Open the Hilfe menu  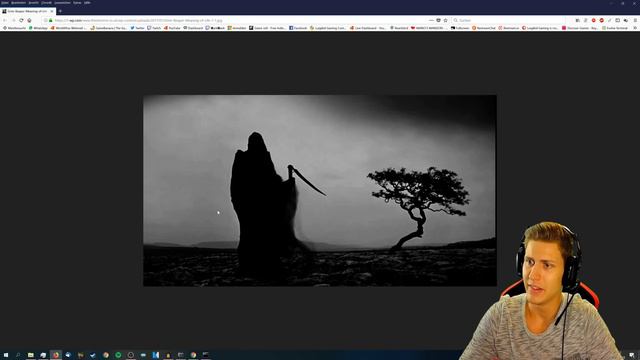[87, 3]
